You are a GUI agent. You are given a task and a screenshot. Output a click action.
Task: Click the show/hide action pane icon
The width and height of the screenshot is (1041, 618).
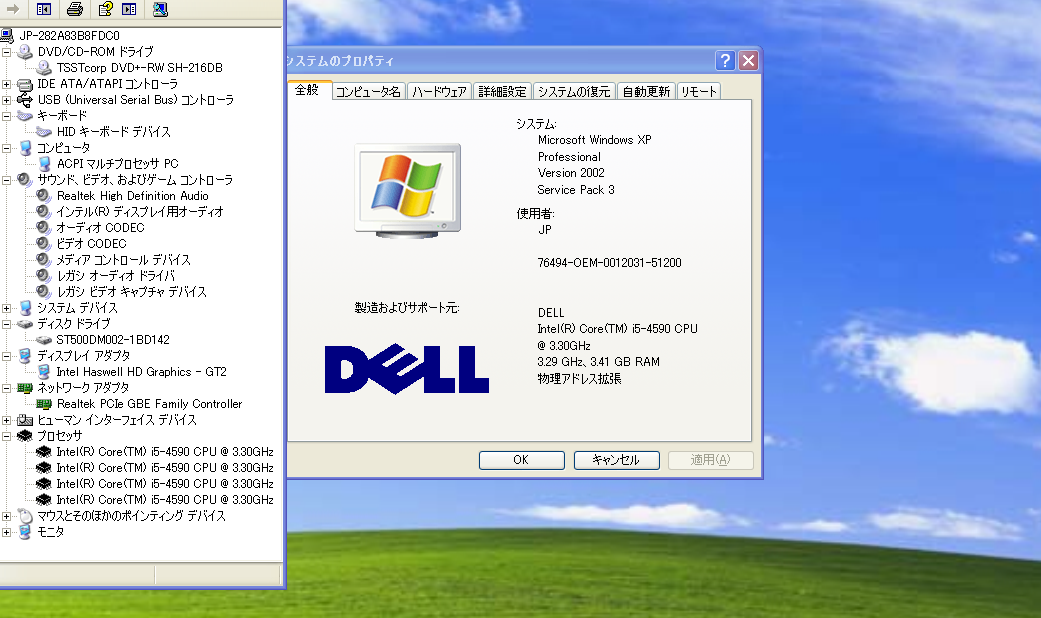(129, 9)
